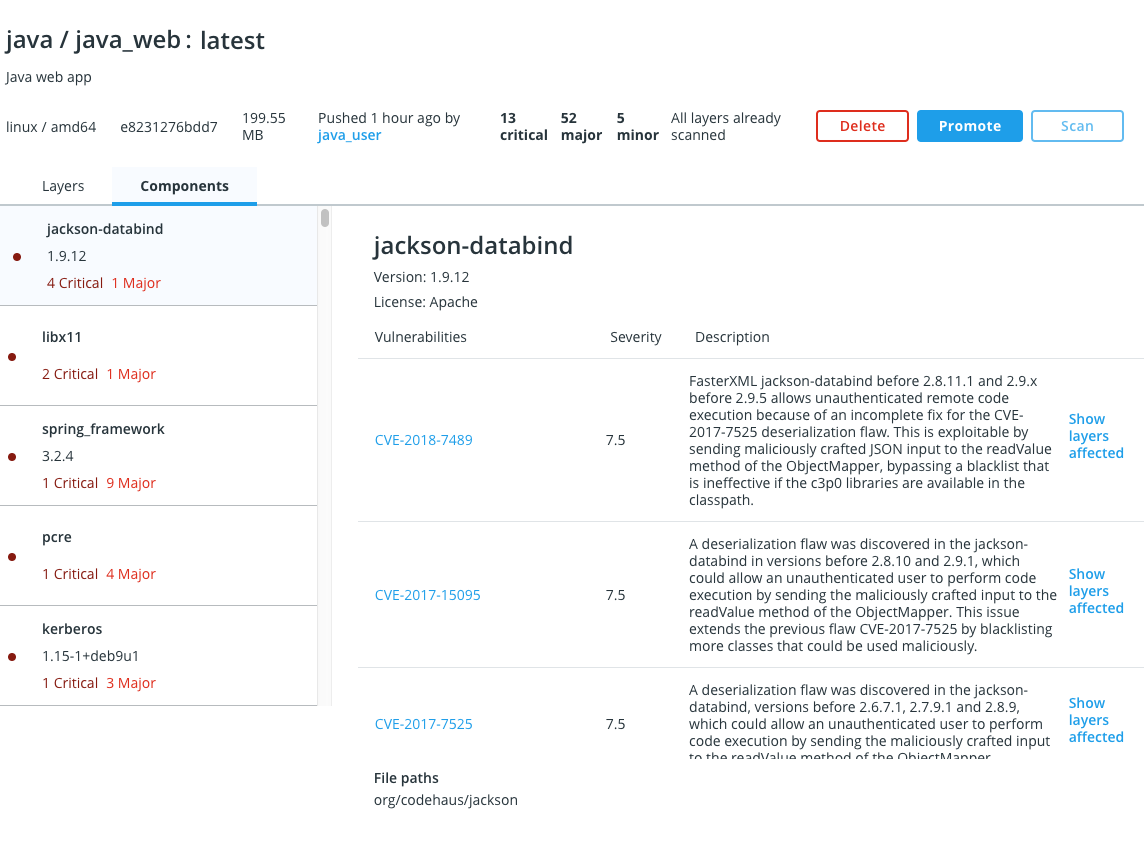This screenshot has height=842, width=1144.
Task: Click severity 7.5 for CVE-2018-7489
Action: [615, 440]
